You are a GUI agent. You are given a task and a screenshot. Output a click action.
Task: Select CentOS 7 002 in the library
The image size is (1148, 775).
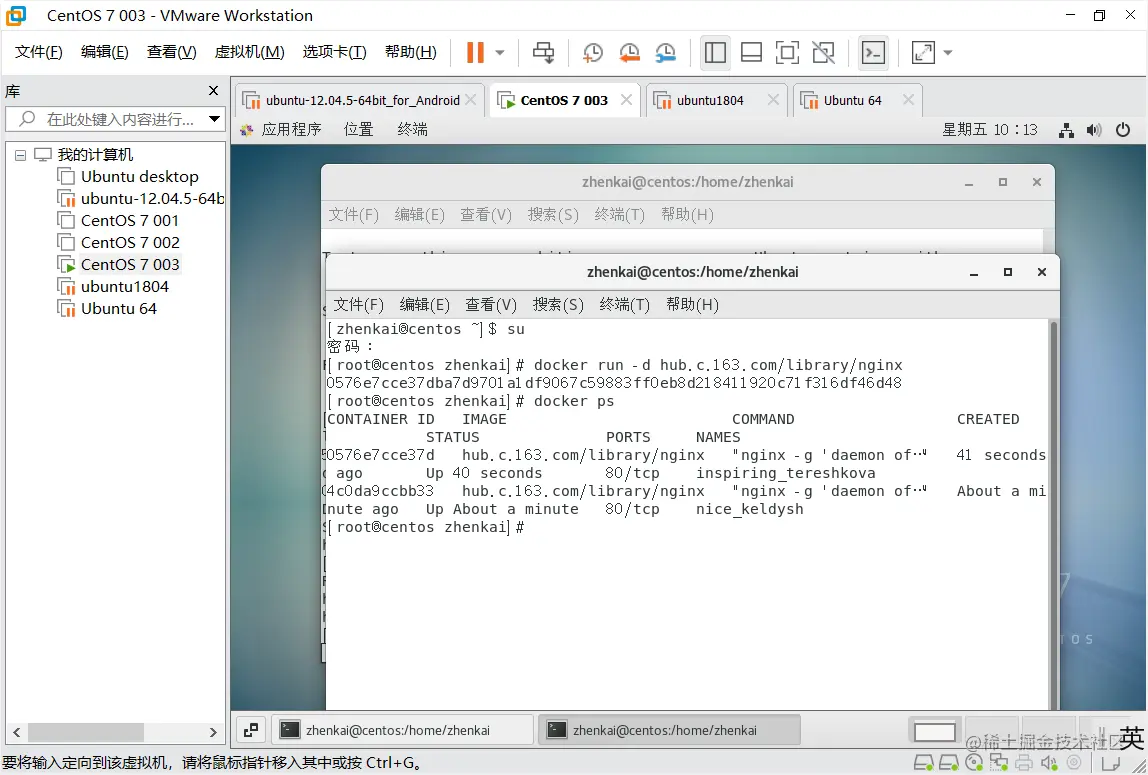pos(130,242)
